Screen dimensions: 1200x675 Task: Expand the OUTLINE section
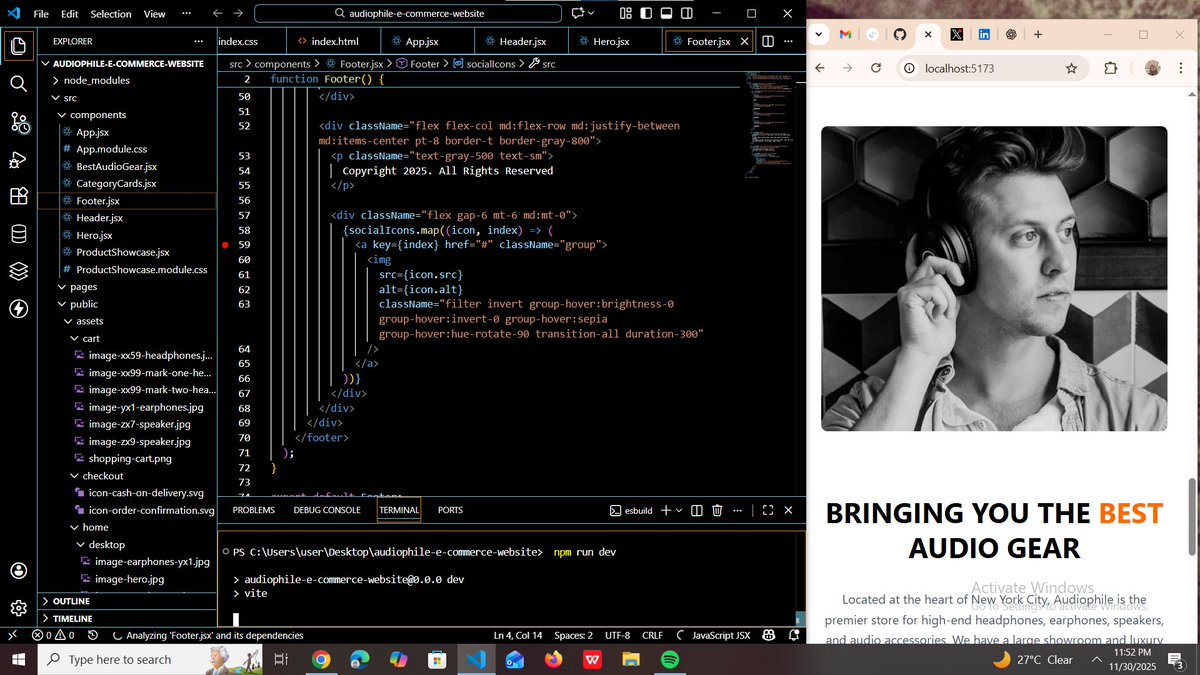tap(70, 601)
